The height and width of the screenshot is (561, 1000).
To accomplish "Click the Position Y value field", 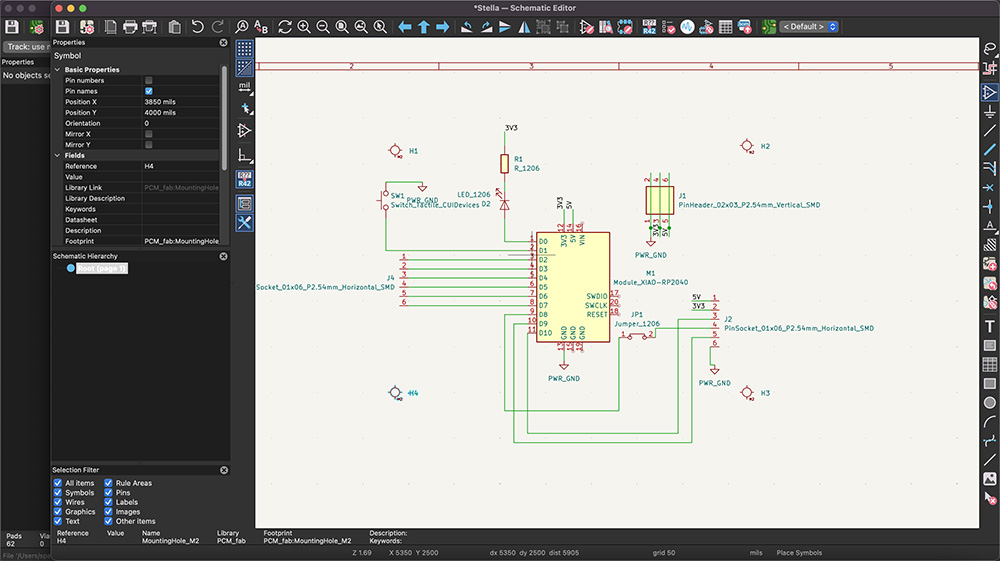I will point(180,113).
